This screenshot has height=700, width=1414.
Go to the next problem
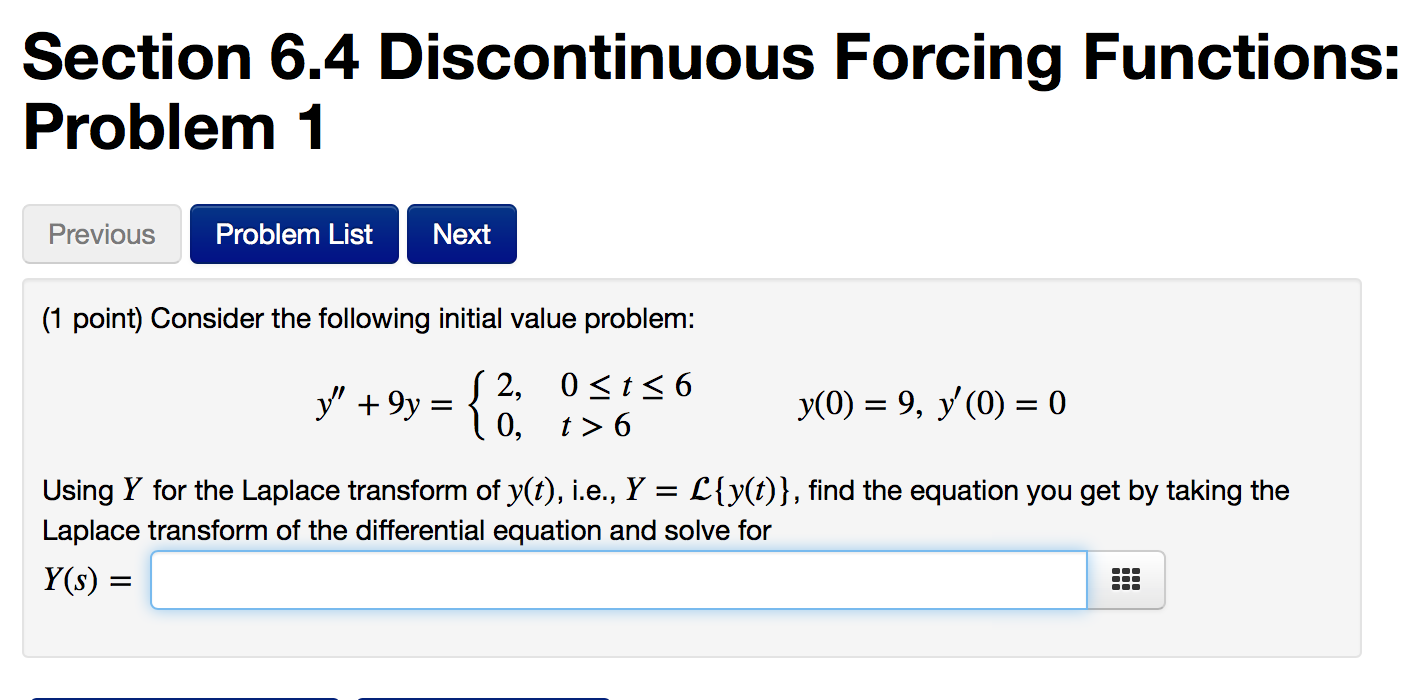tap(461, 233)
